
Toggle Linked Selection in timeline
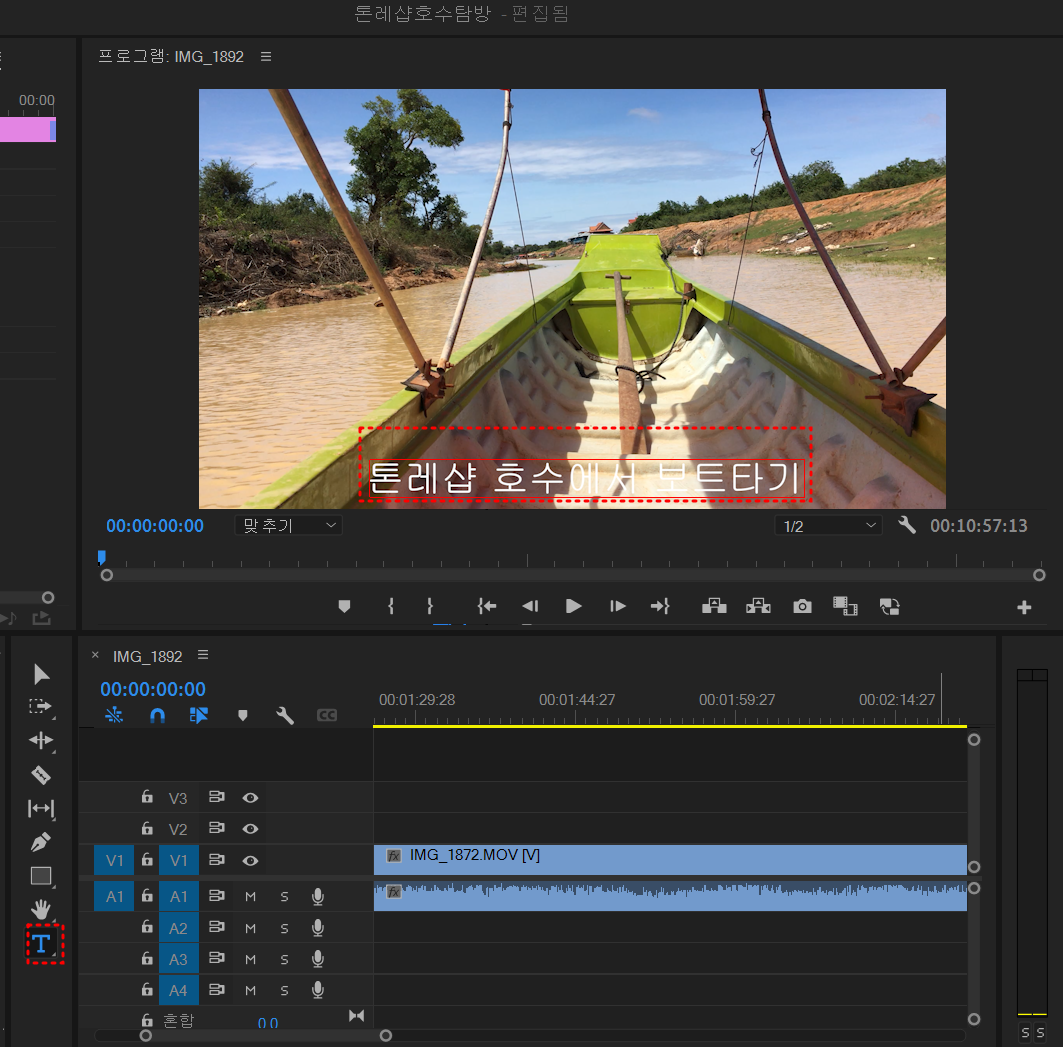[199, 715]
